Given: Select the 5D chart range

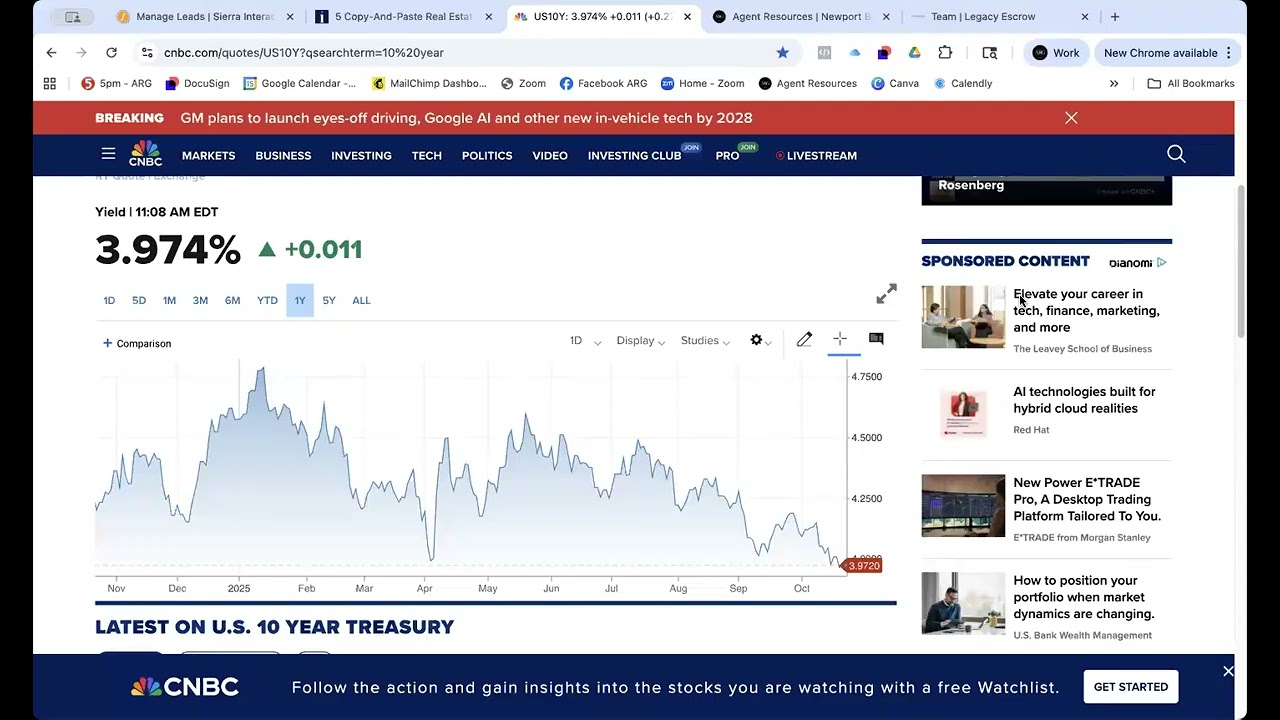Looking at the screenshot, I should tap(139, 300).
